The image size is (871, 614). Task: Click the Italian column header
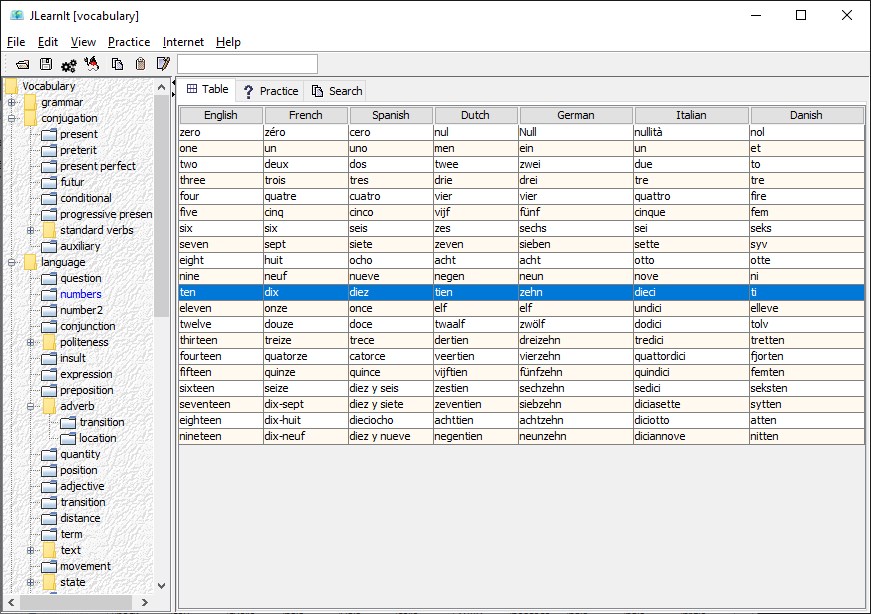[691, 115]
